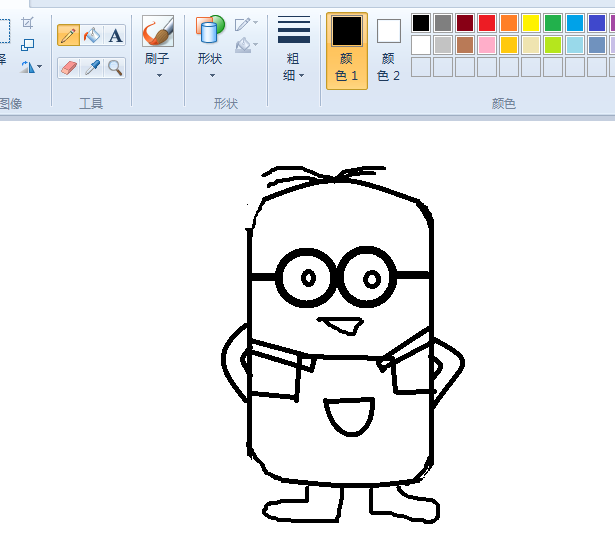Screen dimensions: 615x554
Task: Click the line thickness (粗细) icon
Action: (294, 30)
